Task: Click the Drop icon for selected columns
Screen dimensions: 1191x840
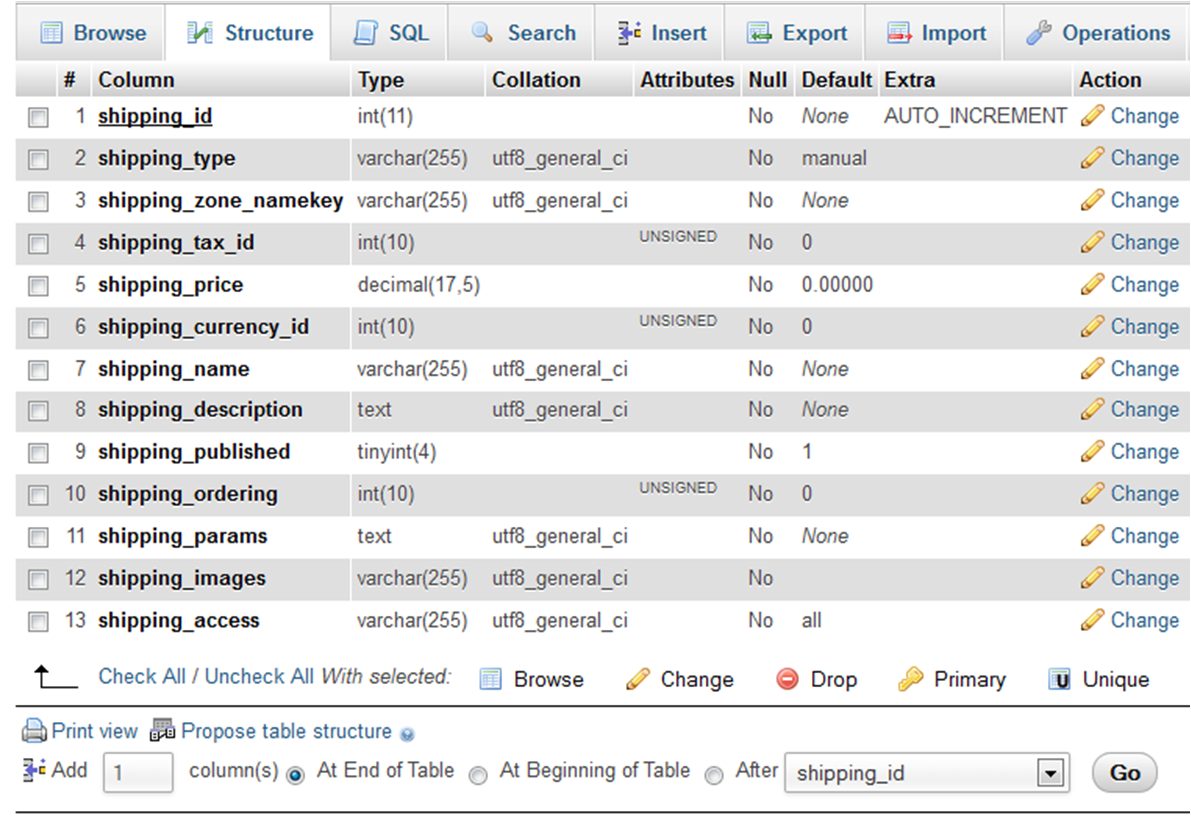Action: tap(788, 680)
